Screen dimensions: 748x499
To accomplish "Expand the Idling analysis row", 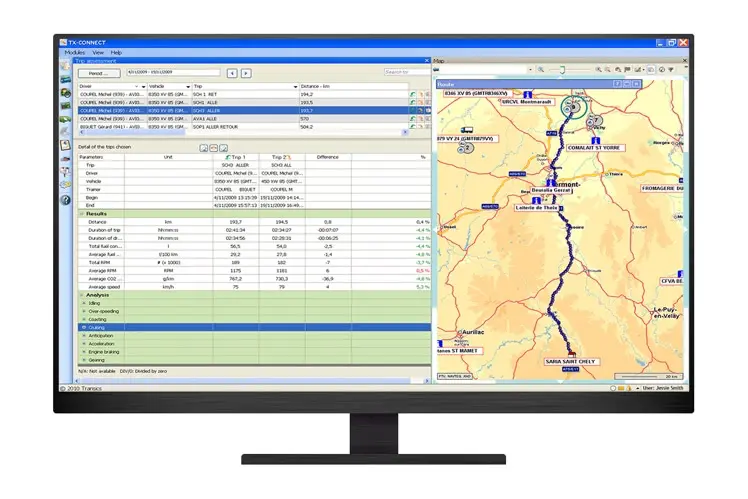I will [x=84, y=303].
